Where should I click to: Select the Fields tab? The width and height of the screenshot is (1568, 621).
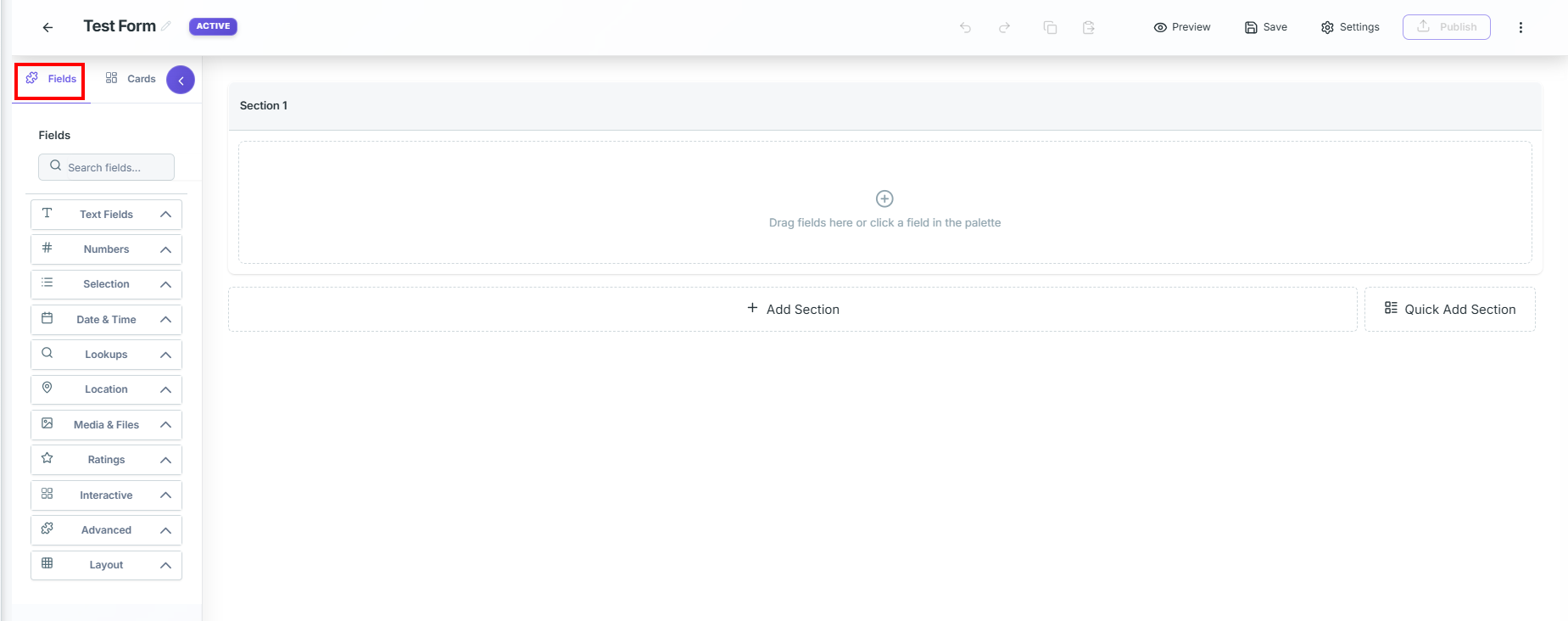[x=51, y=79]
